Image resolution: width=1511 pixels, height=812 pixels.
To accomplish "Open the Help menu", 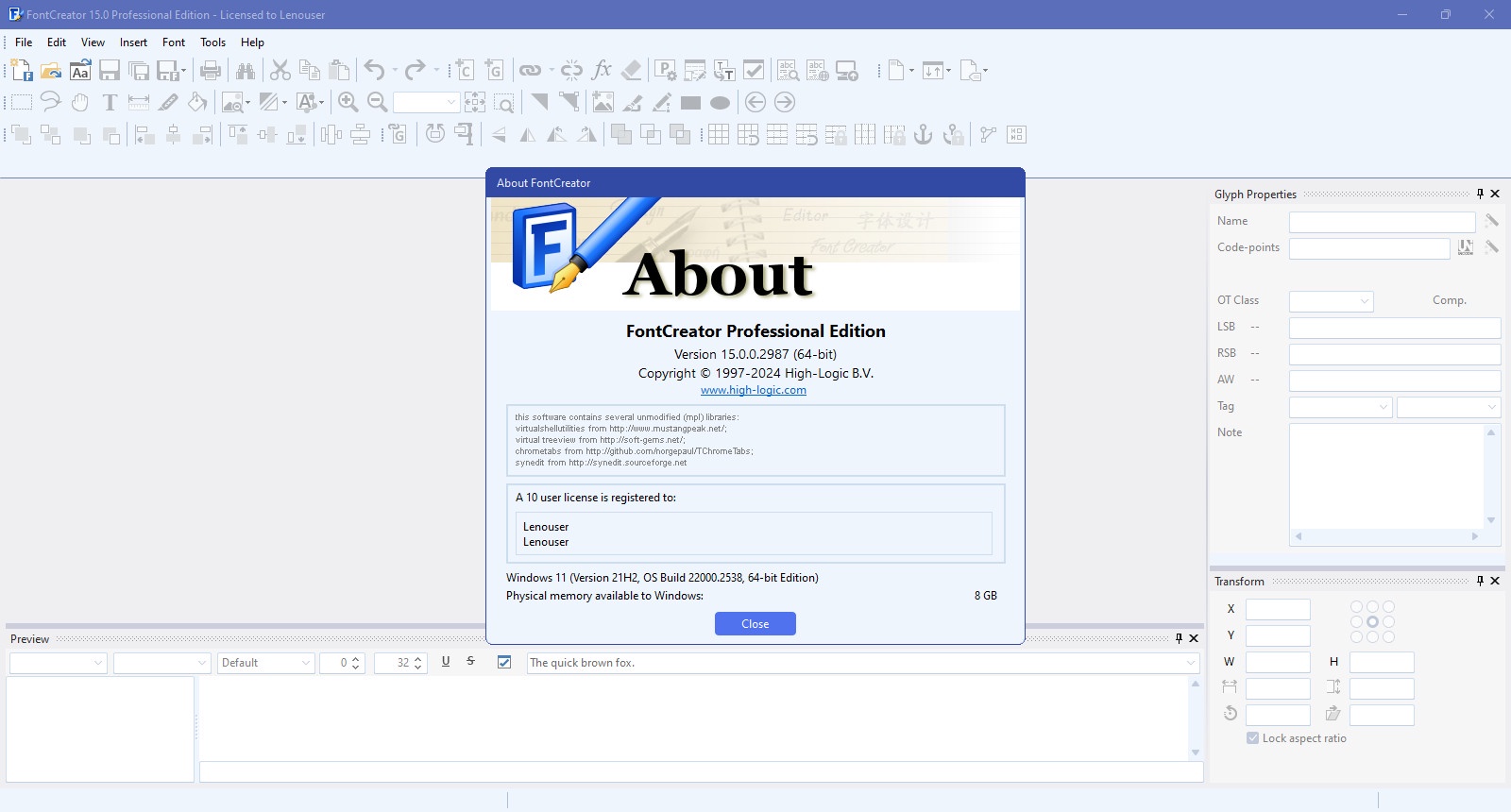I will coord(252,42).
